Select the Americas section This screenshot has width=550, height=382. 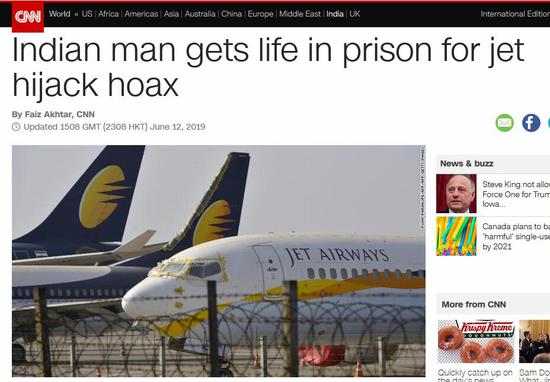click(x=141, y=14)
